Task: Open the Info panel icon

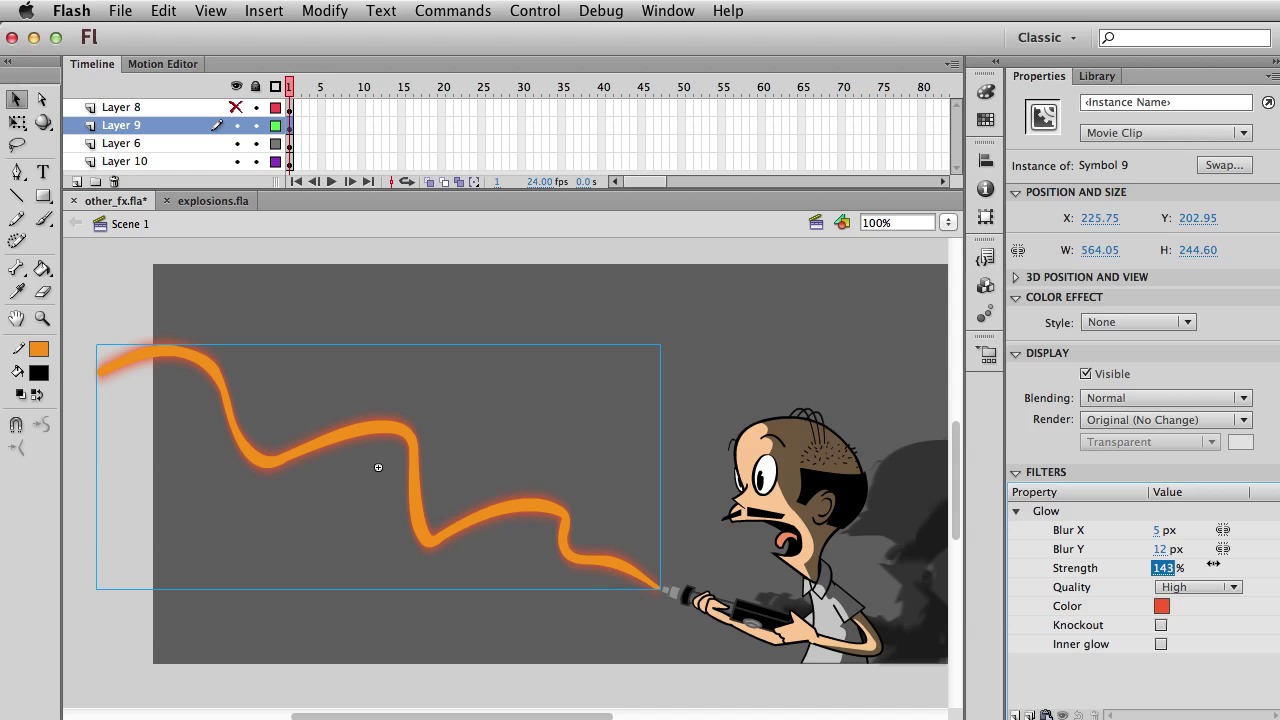Action: [x=986, y=188]
